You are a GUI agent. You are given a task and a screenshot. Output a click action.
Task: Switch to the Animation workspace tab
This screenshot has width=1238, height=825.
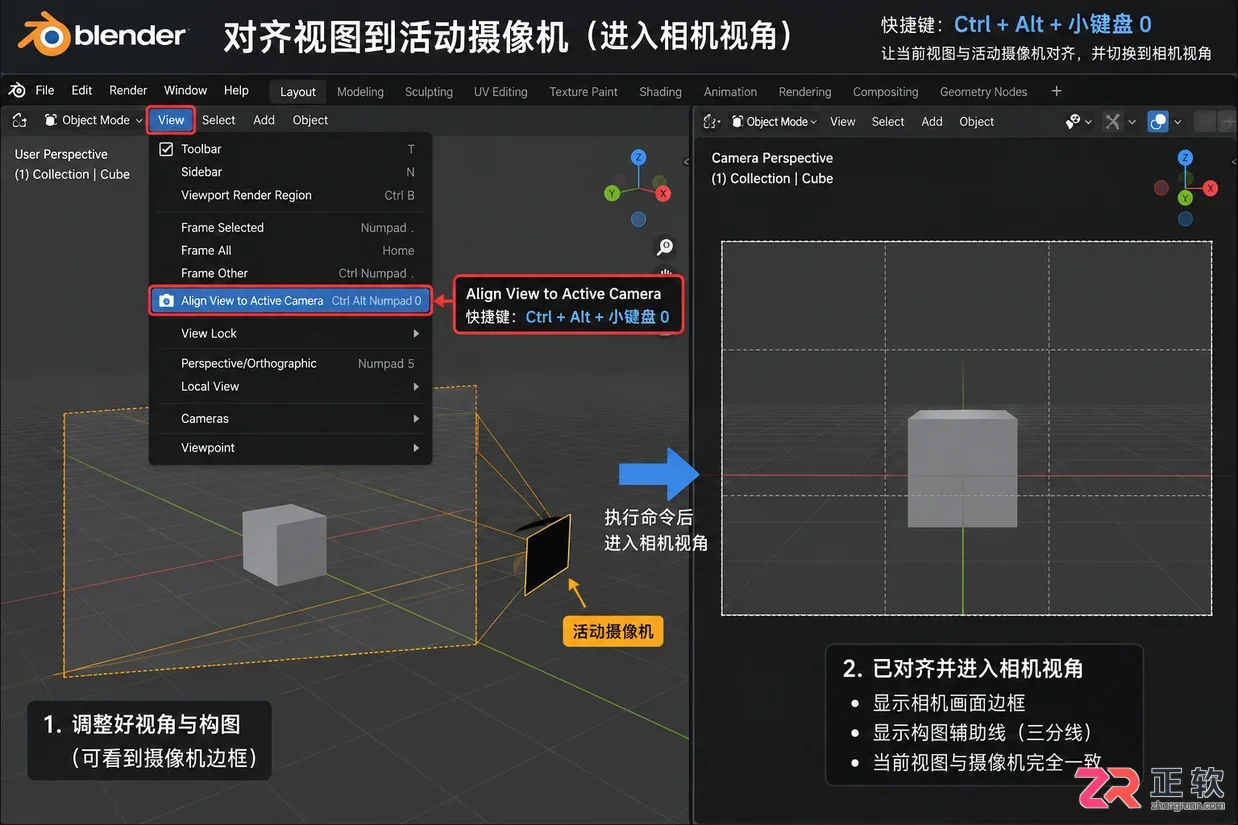(731, 92)
